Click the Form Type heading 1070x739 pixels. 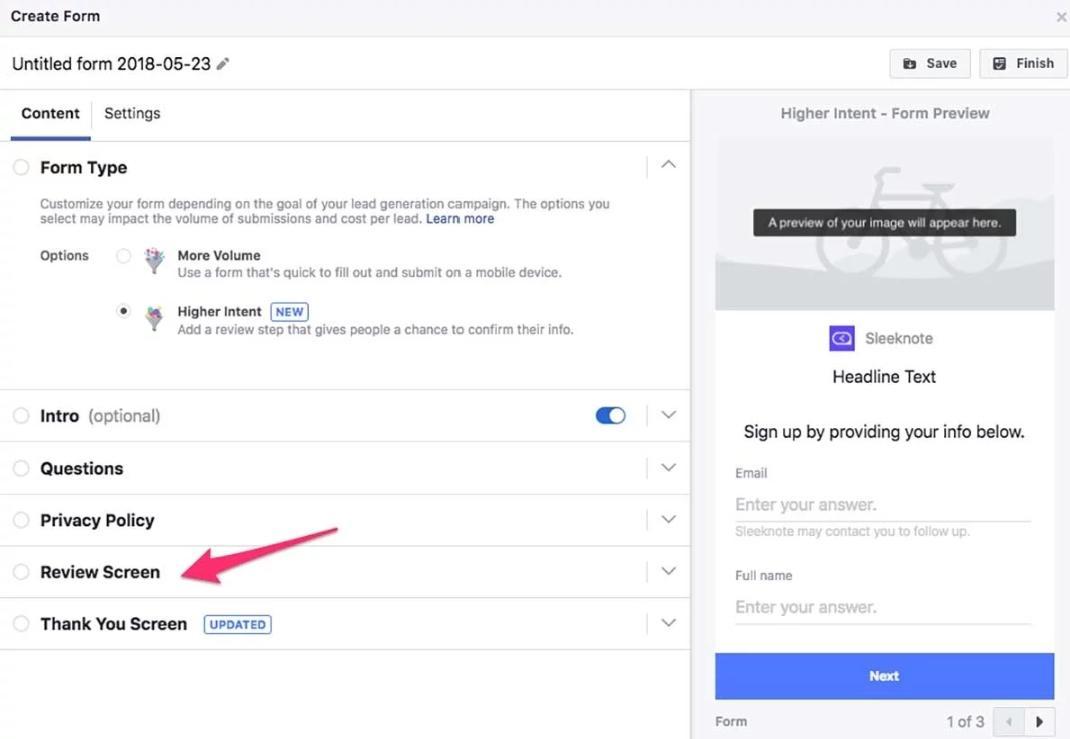[83, 168]
